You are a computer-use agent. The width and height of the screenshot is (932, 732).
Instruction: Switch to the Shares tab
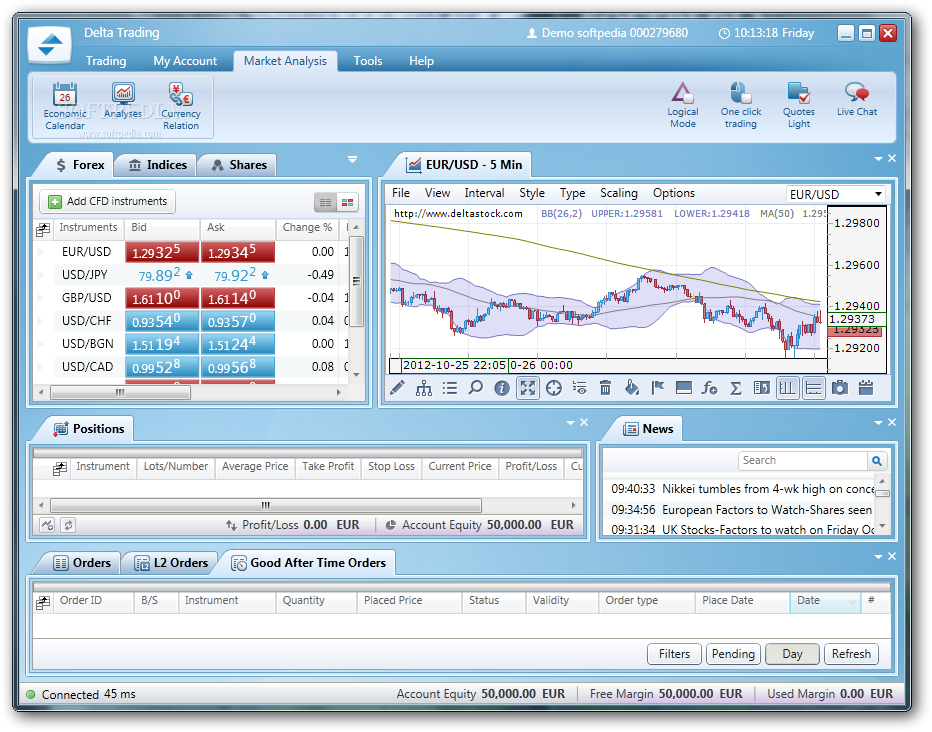(x=239, y=165)
